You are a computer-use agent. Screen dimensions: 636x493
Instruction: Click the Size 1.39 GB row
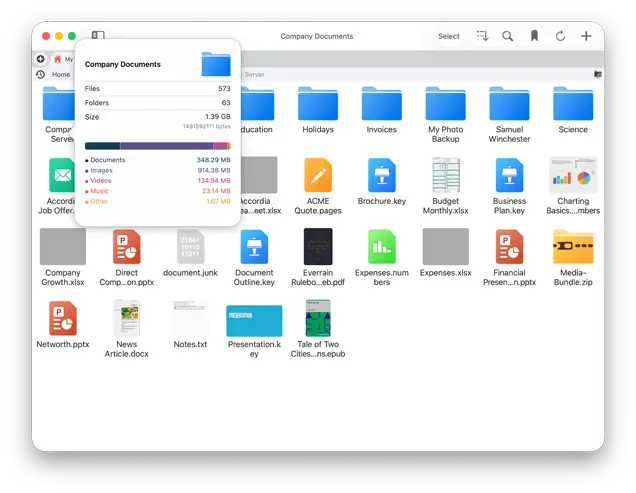(157, 117)
